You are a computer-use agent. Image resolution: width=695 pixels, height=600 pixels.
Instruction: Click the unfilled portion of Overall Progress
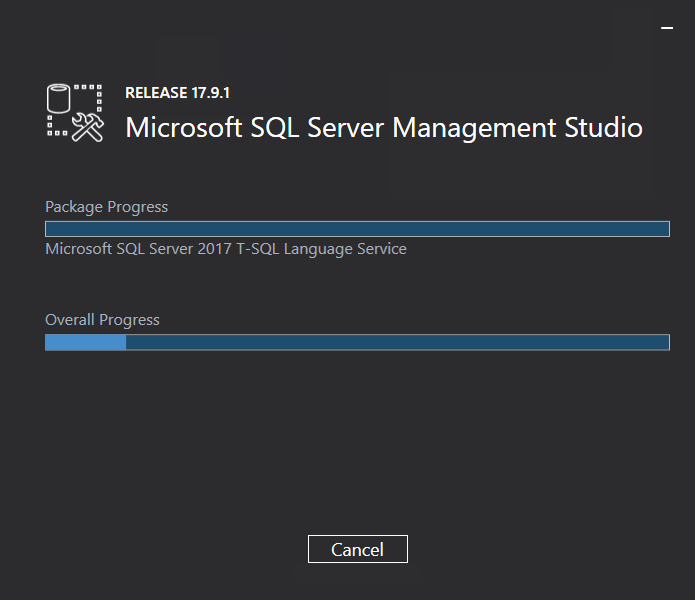pos(398,343)
